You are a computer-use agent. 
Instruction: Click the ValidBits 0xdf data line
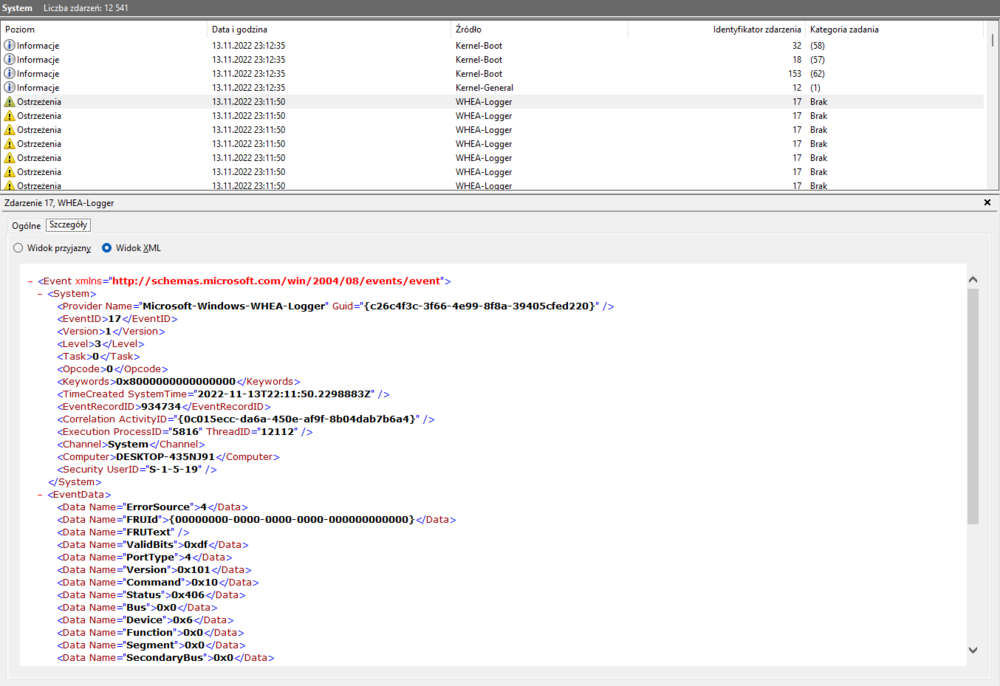point(153,544)
